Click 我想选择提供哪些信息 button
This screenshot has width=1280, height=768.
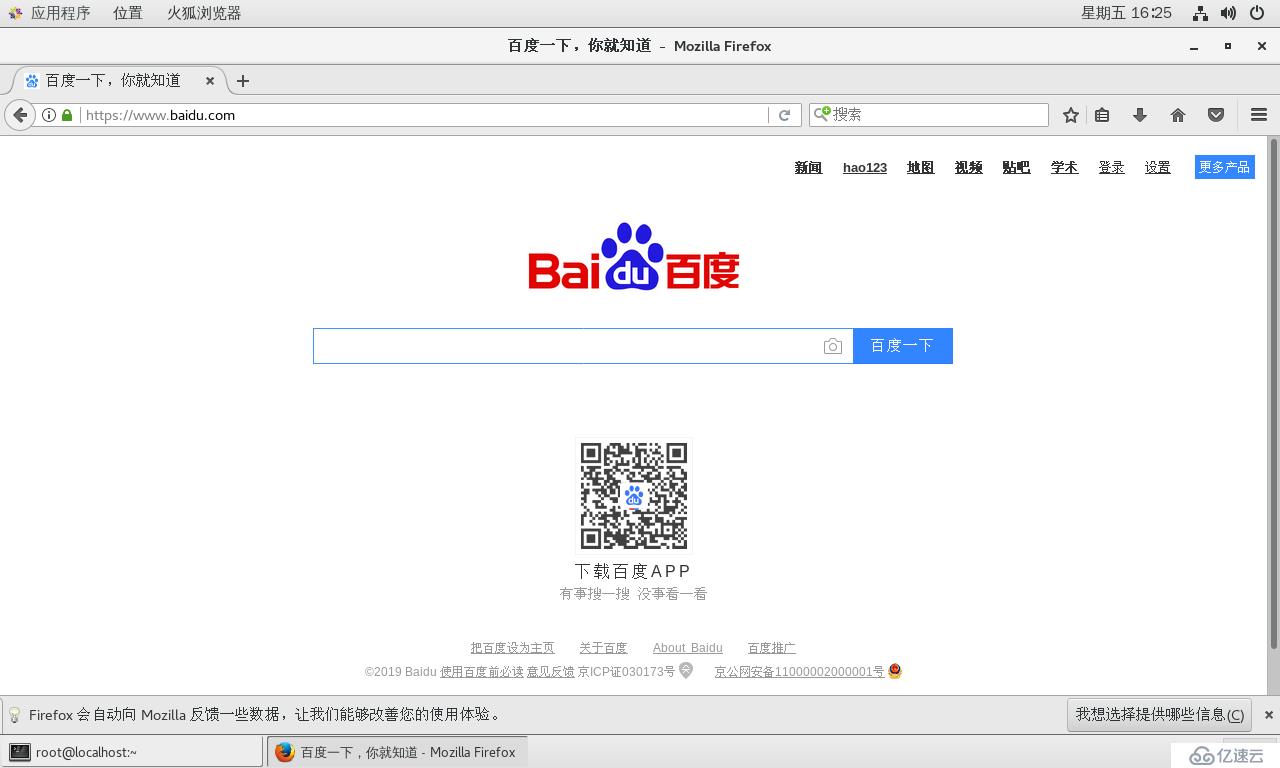click(1160, 715)
